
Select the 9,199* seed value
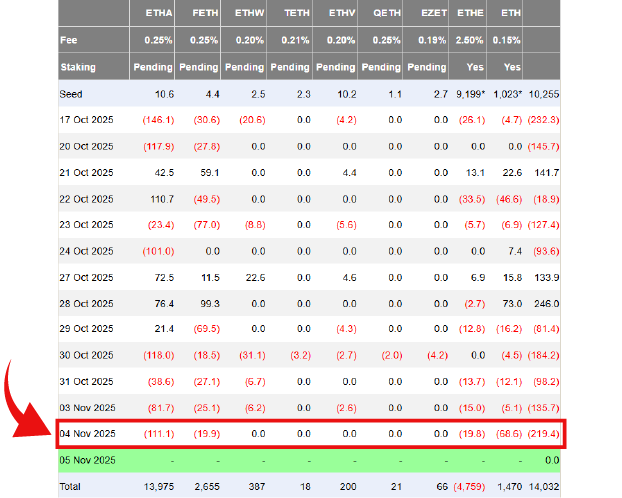click(x=470, y=93)
